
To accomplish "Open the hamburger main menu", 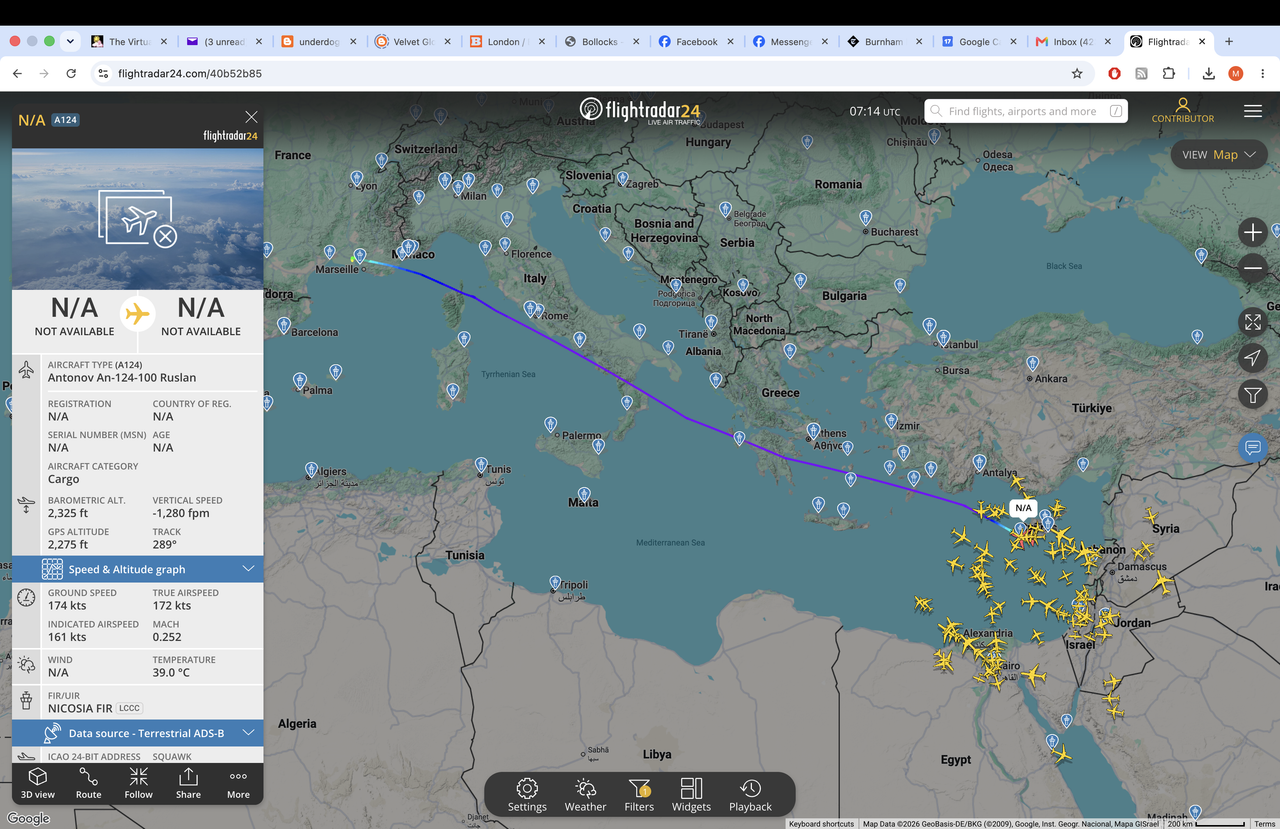I will point(1253,111).
